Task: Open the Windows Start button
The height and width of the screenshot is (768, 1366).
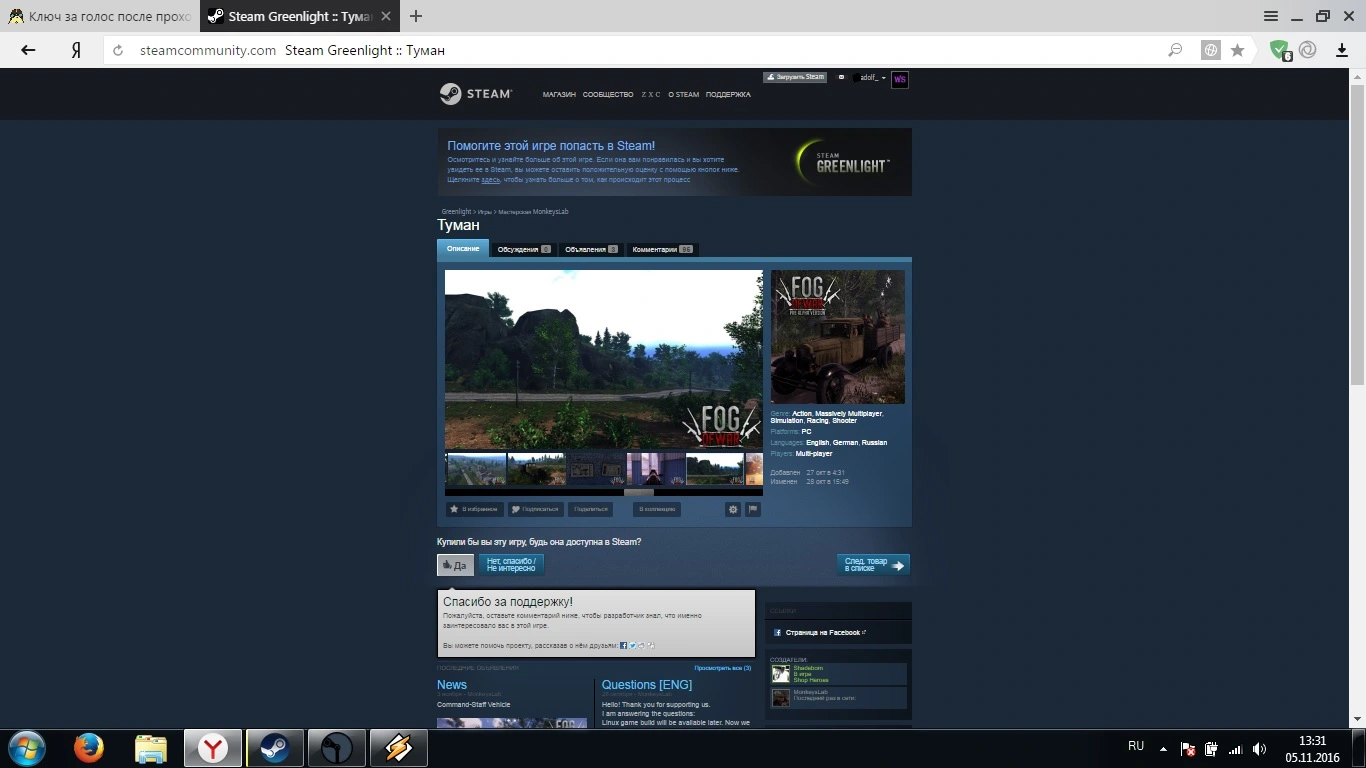Action: coord(25,748)
